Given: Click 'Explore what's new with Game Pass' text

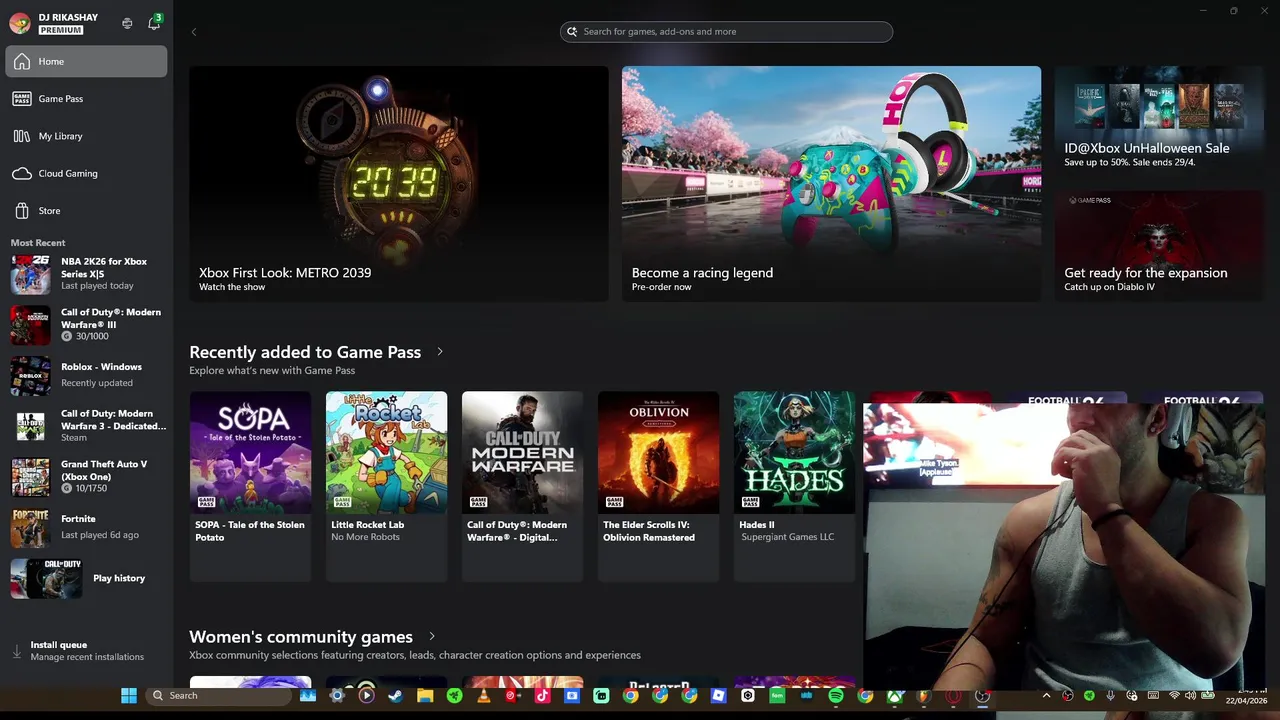Looking at the screenshot, I should [x=272, y=370].
